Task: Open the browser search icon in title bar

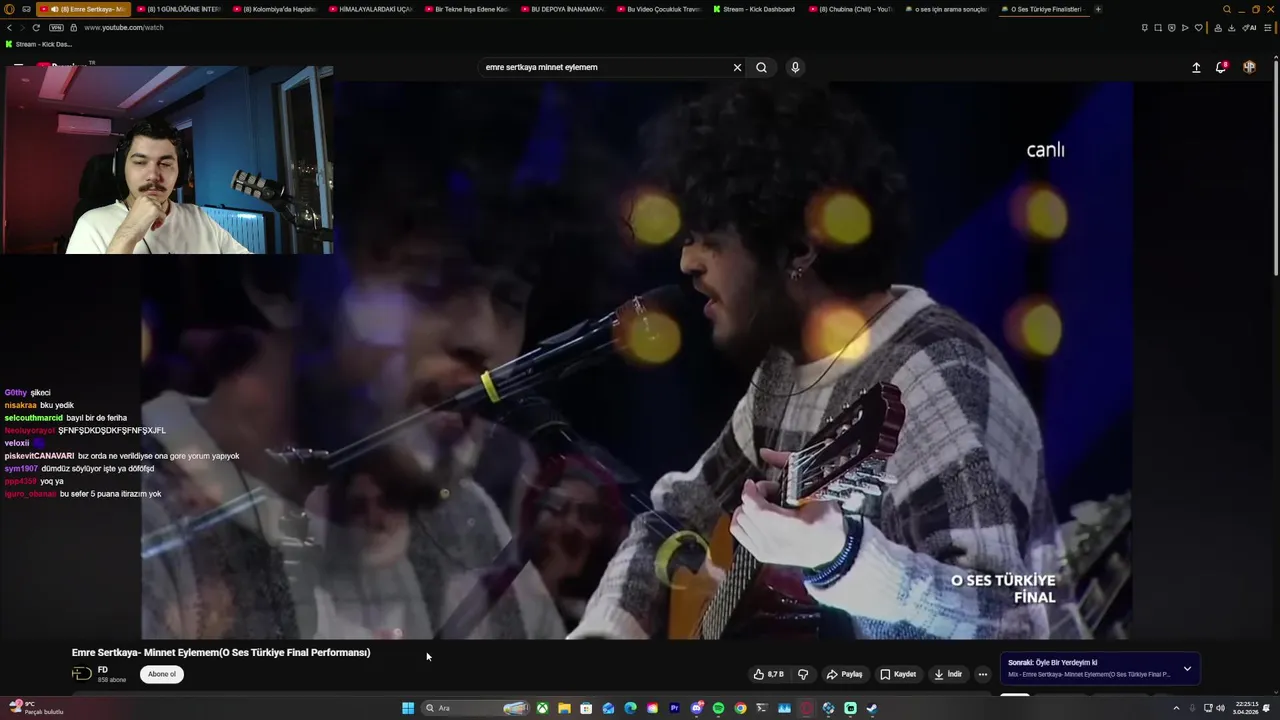Action: coord(1227,9)
